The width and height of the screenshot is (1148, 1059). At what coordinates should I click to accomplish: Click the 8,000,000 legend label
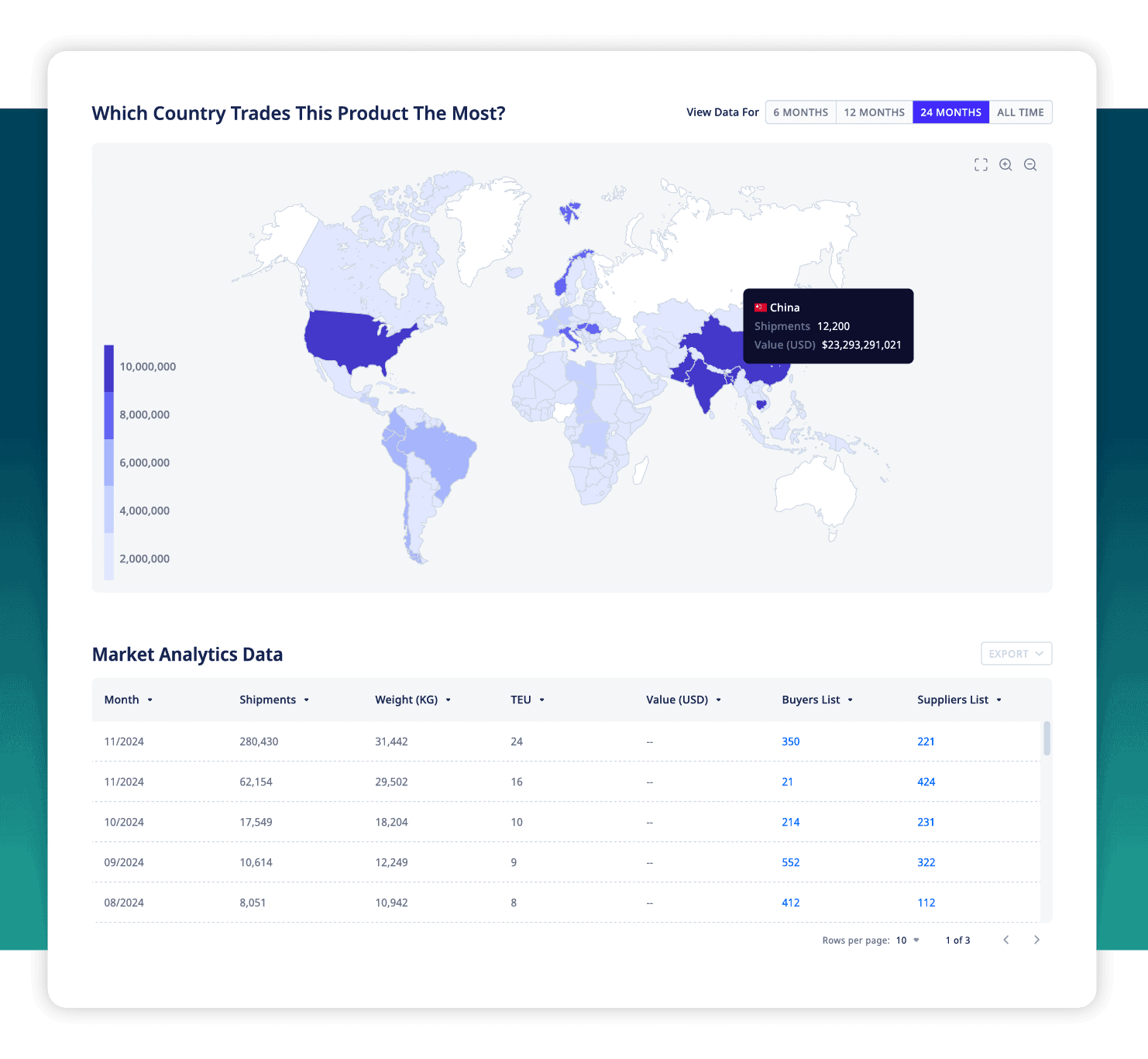(145, 414)
